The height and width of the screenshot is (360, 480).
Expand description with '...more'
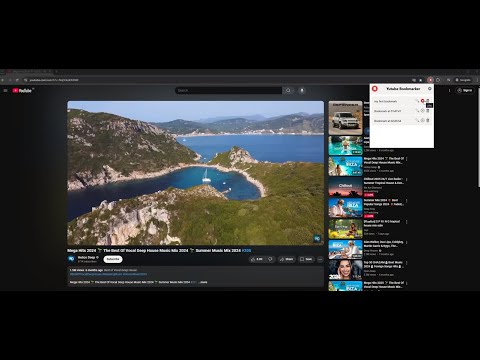(203, 282)
